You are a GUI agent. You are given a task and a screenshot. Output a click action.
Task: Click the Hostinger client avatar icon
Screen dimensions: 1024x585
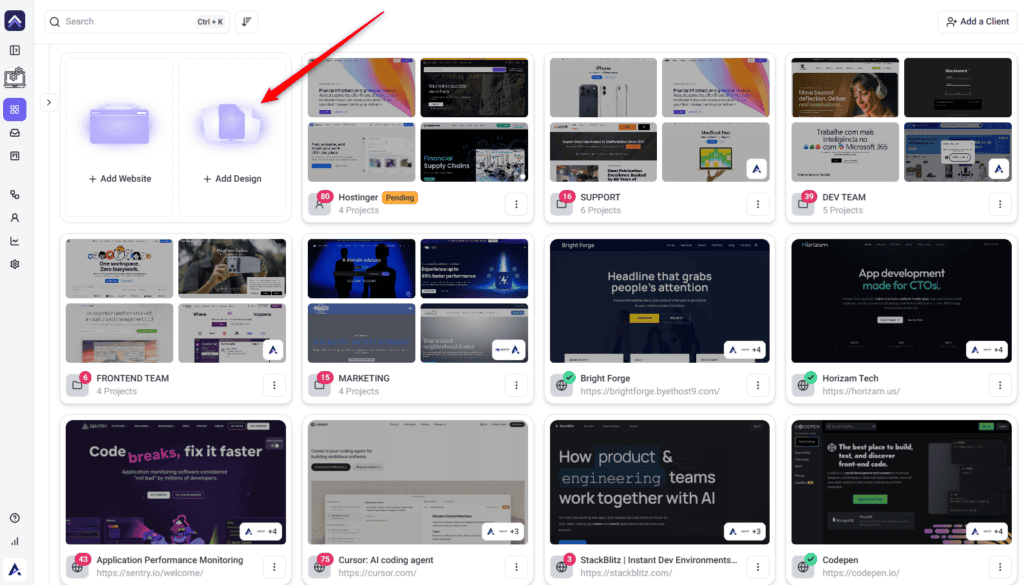pyautogui.click(x=319, y=204)
